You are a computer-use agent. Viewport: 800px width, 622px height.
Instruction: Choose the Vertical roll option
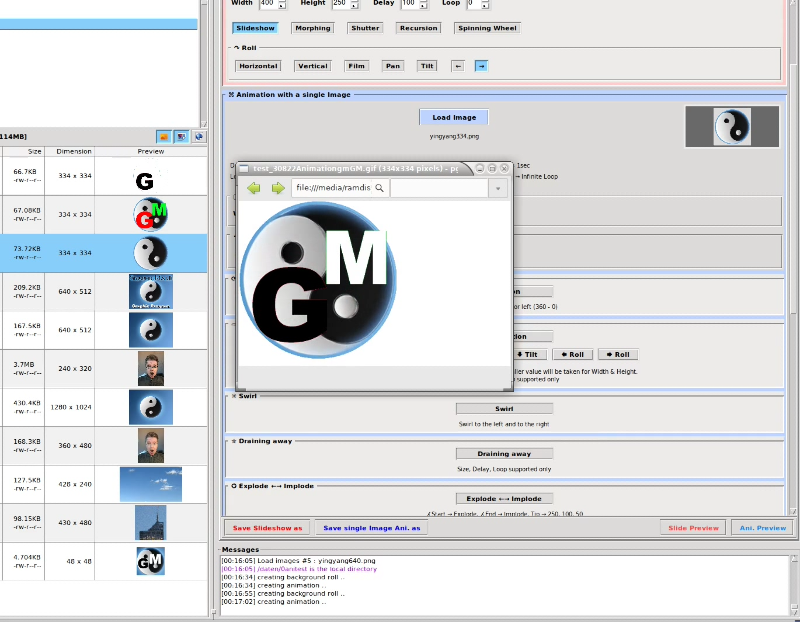[313, 66]
